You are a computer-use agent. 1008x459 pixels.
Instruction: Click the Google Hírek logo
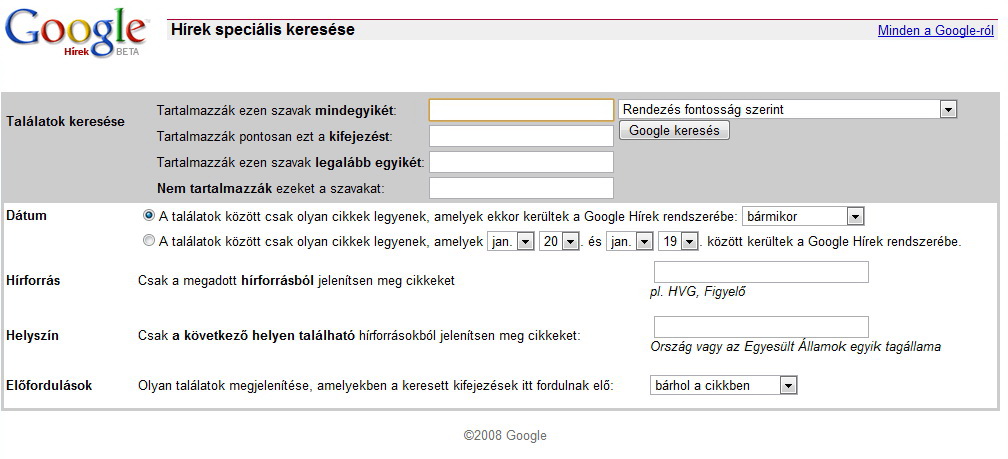(x=76, y=32)
